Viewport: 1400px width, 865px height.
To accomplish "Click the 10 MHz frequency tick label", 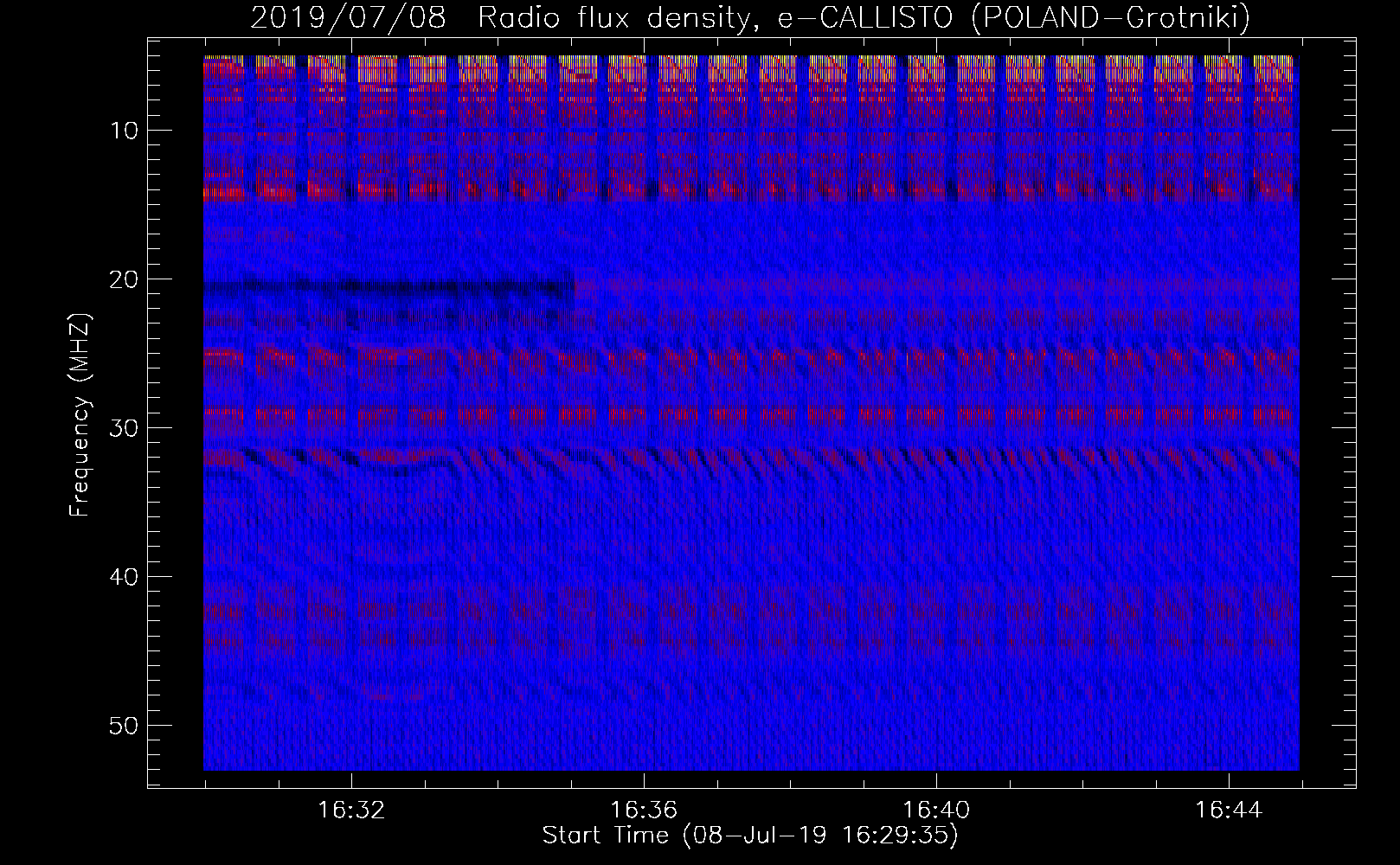I will tap(125, 131).
